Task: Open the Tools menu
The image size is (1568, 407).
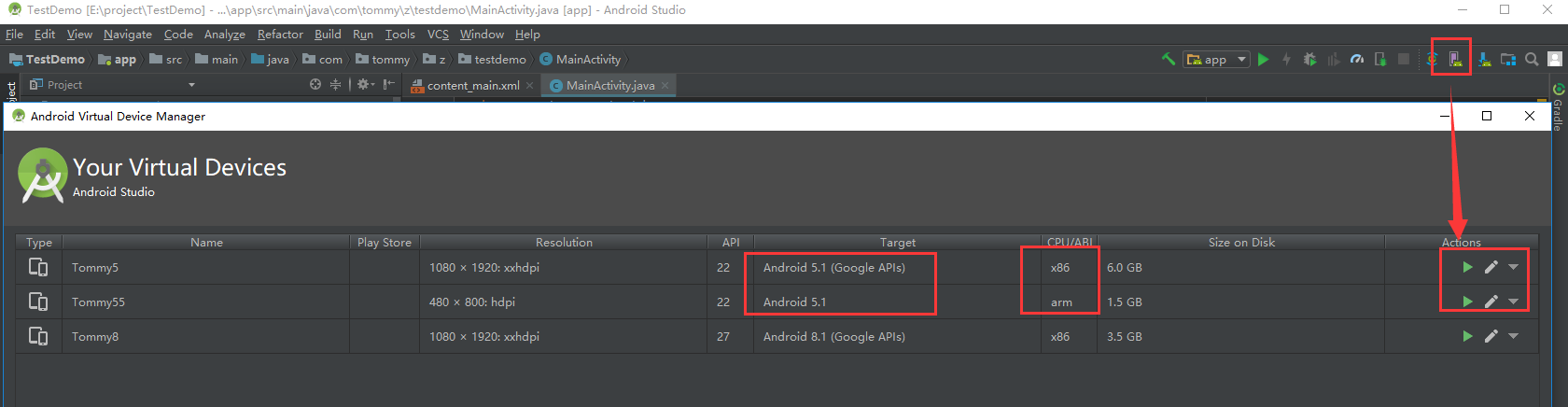Action: point(399,35)
